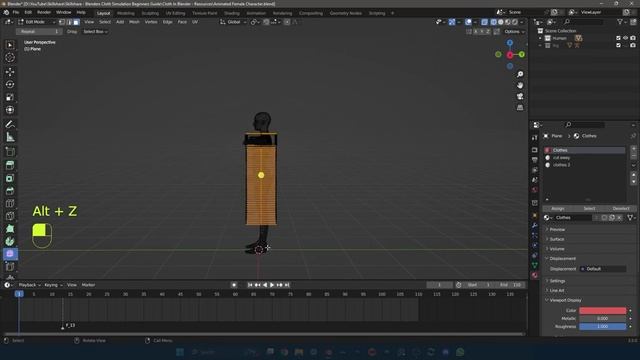Open the Render properties tab icon

tap(535, 150)
